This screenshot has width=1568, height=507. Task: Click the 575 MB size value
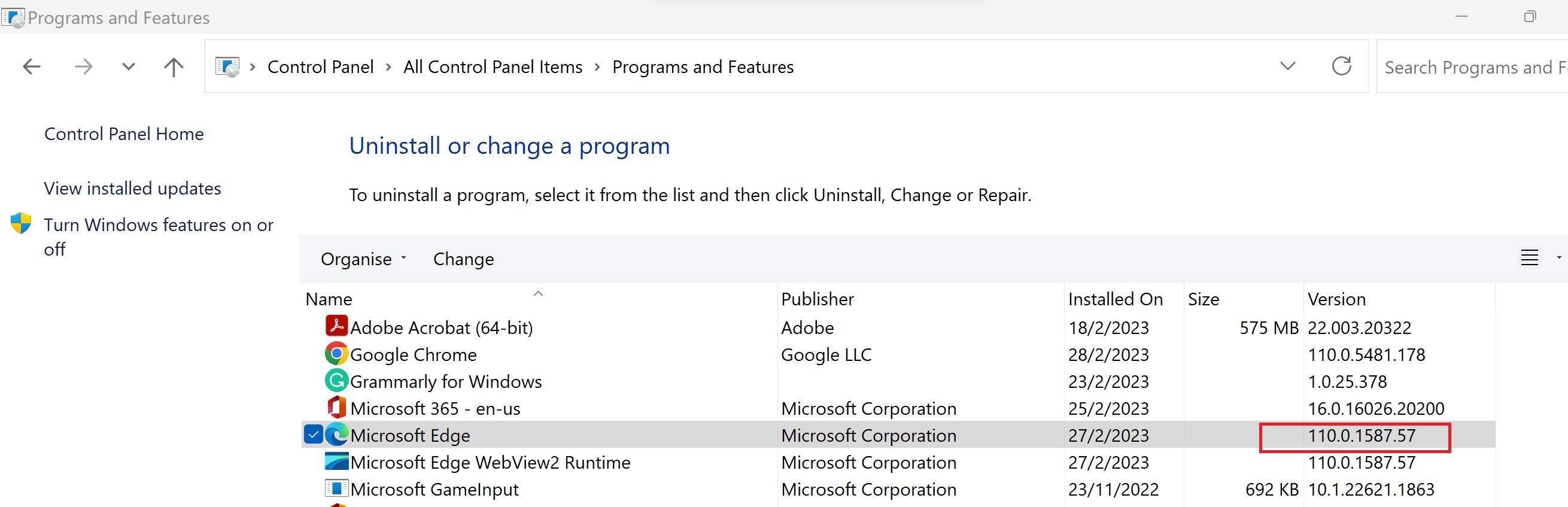coord(1269,328)
